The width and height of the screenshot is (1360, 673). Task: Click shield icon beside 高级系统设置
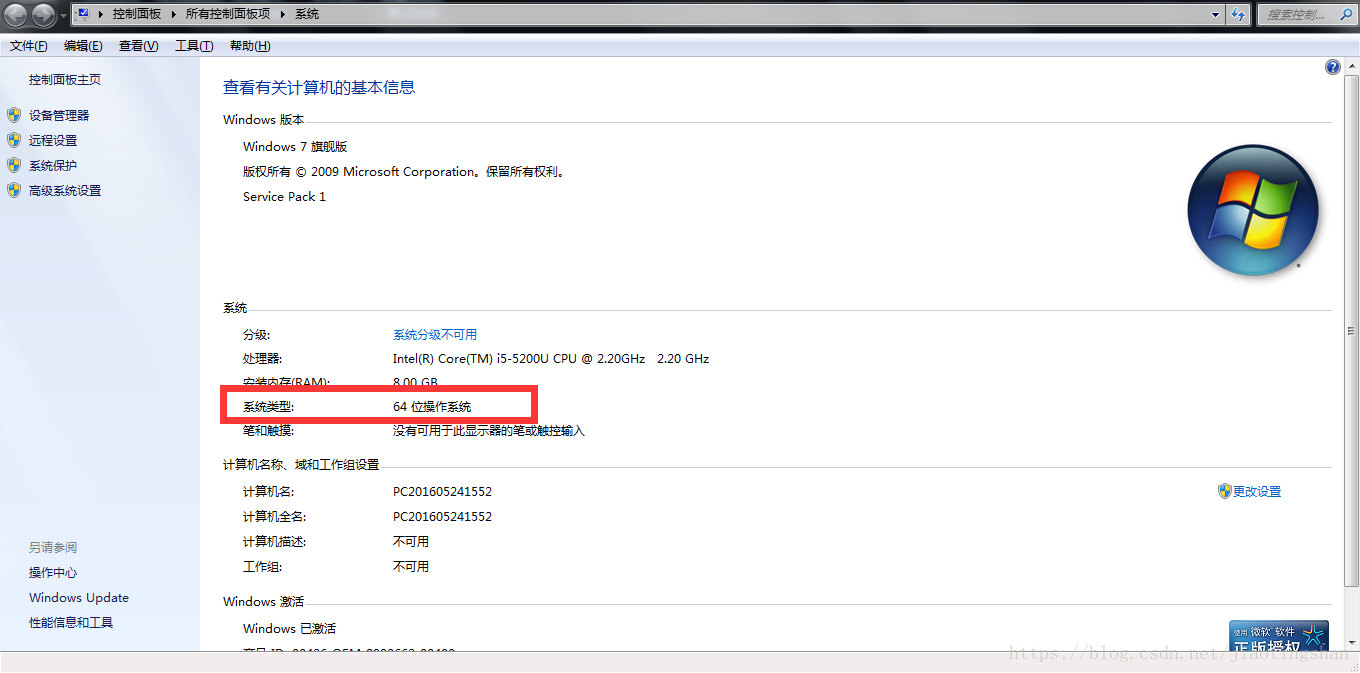tap(14, 190)
